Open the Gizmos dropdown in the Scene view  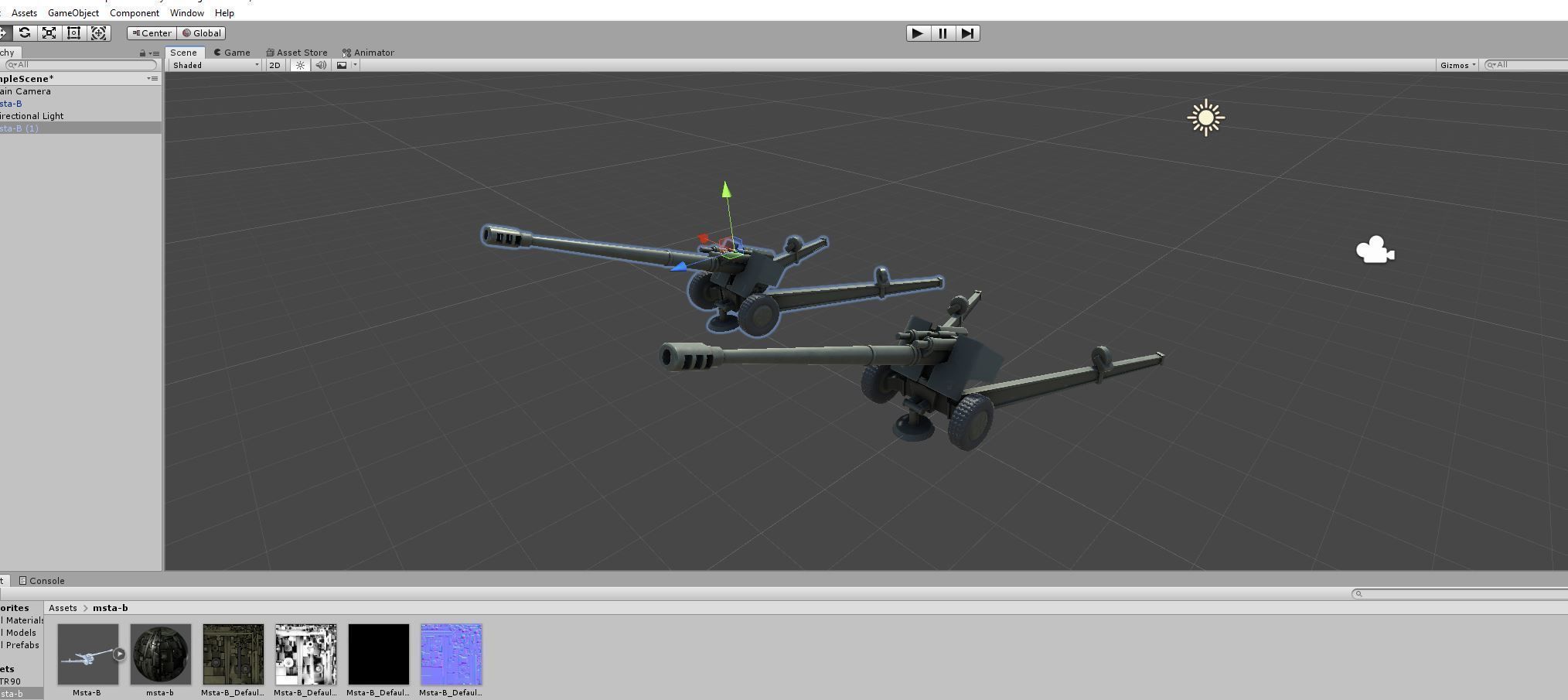(1455, 65)
